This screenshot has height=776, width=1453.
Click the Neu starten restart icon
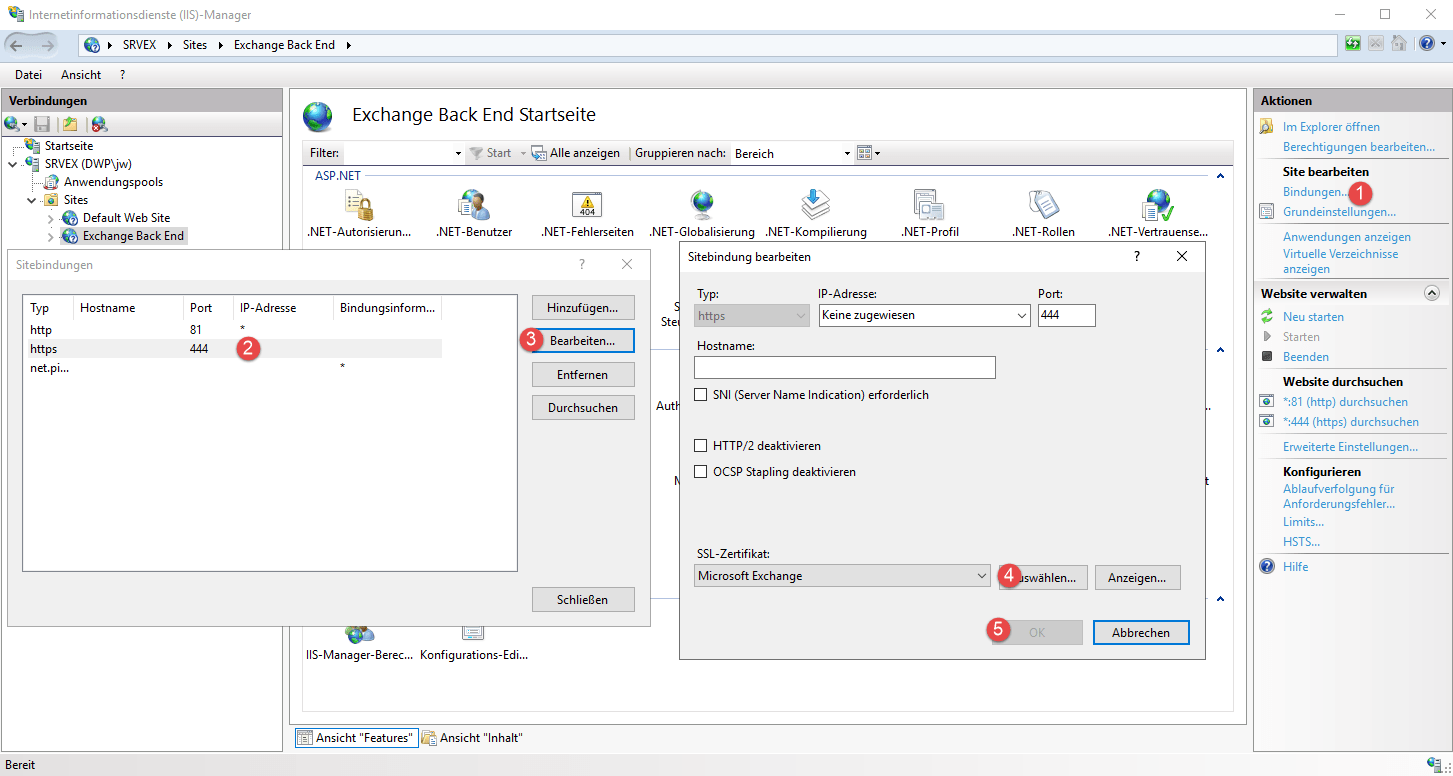pyautogui.click(x=1267, y=317)
